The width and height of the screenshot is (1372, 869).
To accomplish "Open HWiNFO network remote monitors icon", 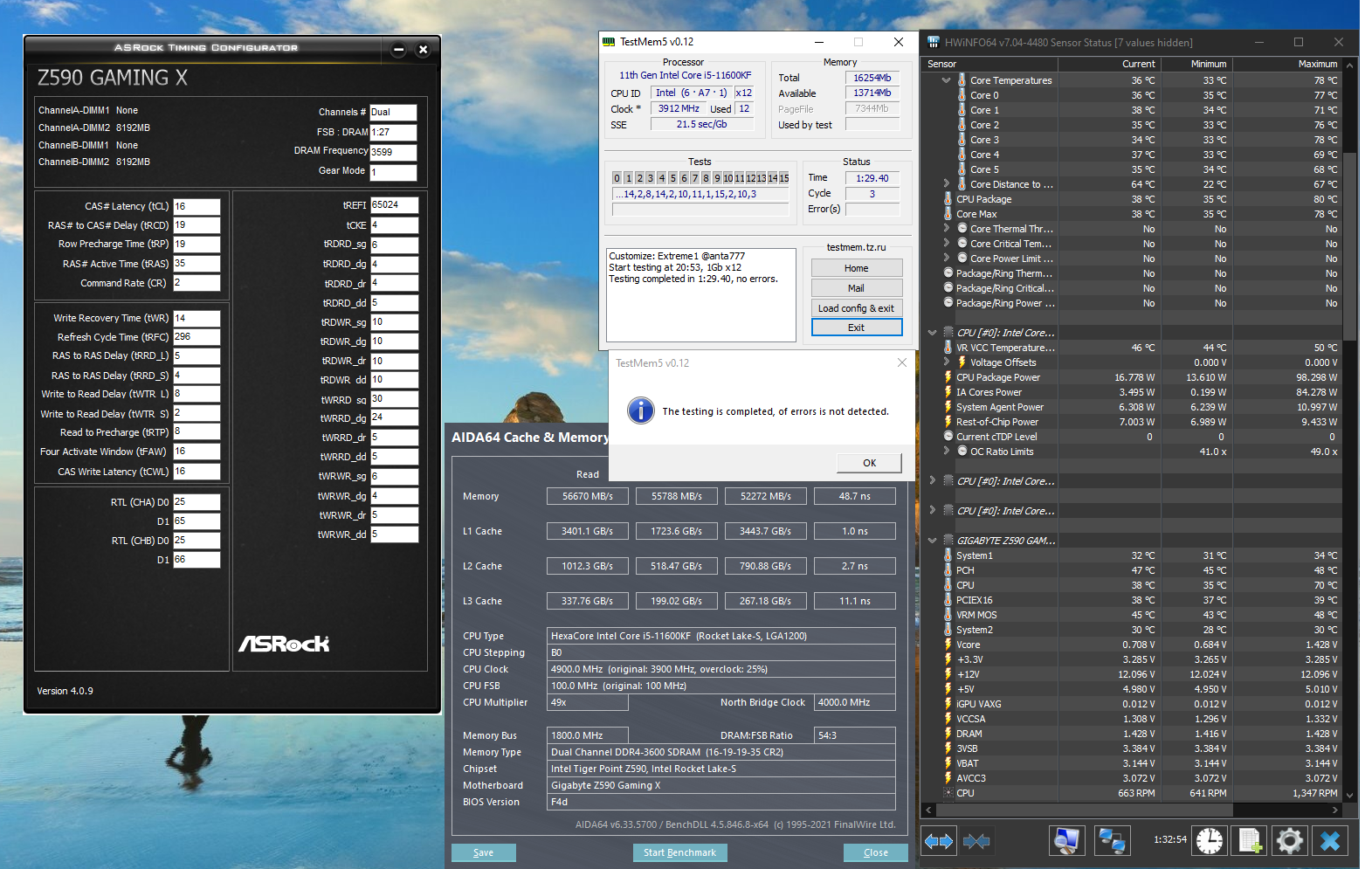I will [1112, 840].
